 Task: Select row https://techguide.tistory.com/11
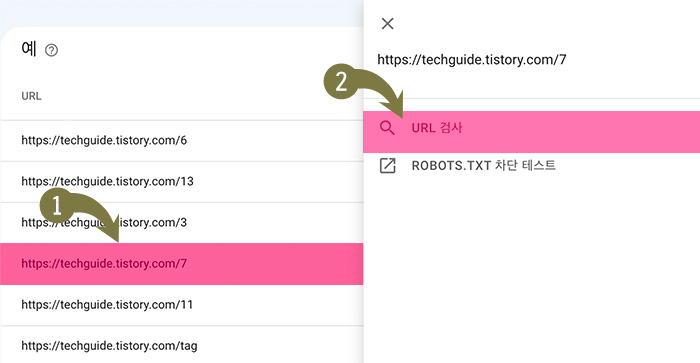[x=182, y=305]
